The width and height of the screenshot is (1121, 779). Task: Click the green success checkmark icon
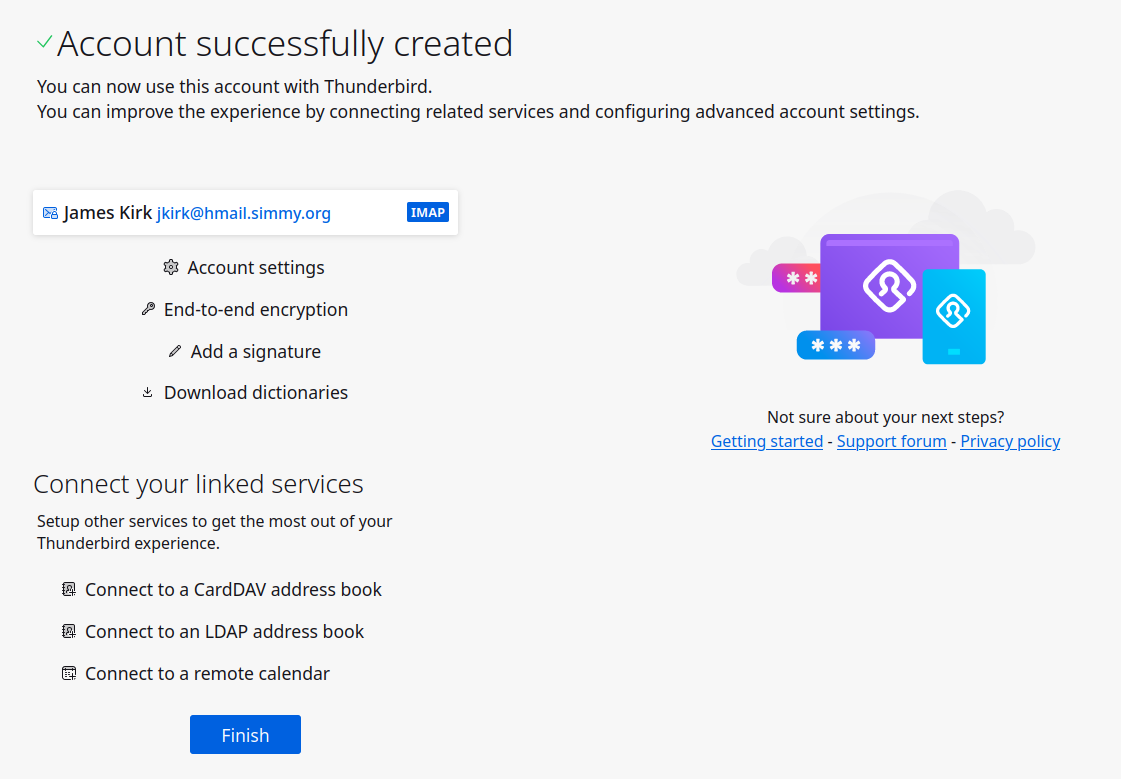click(44, 42)
